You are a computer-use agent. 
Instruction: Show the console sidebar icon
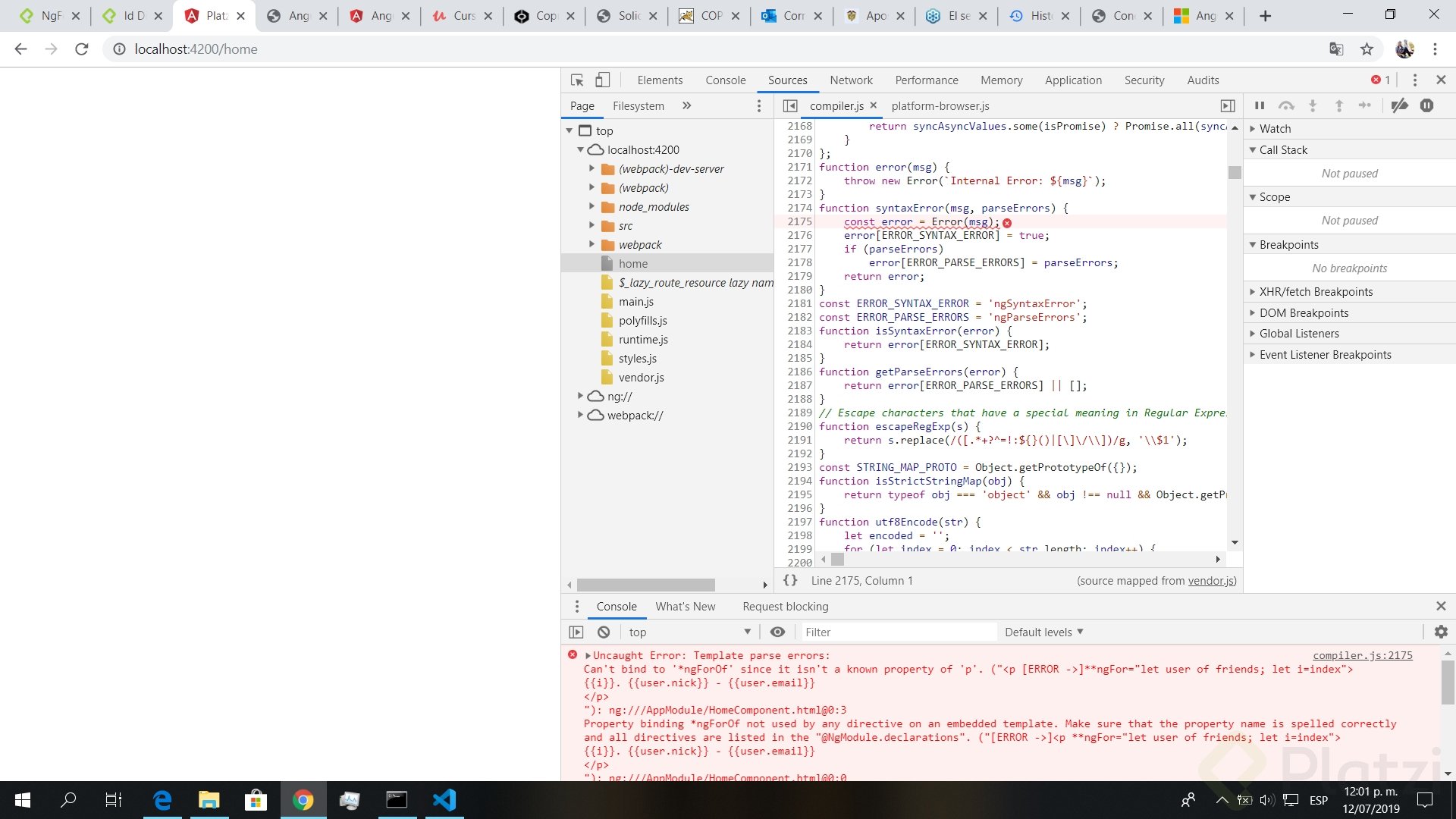(576, 632)
